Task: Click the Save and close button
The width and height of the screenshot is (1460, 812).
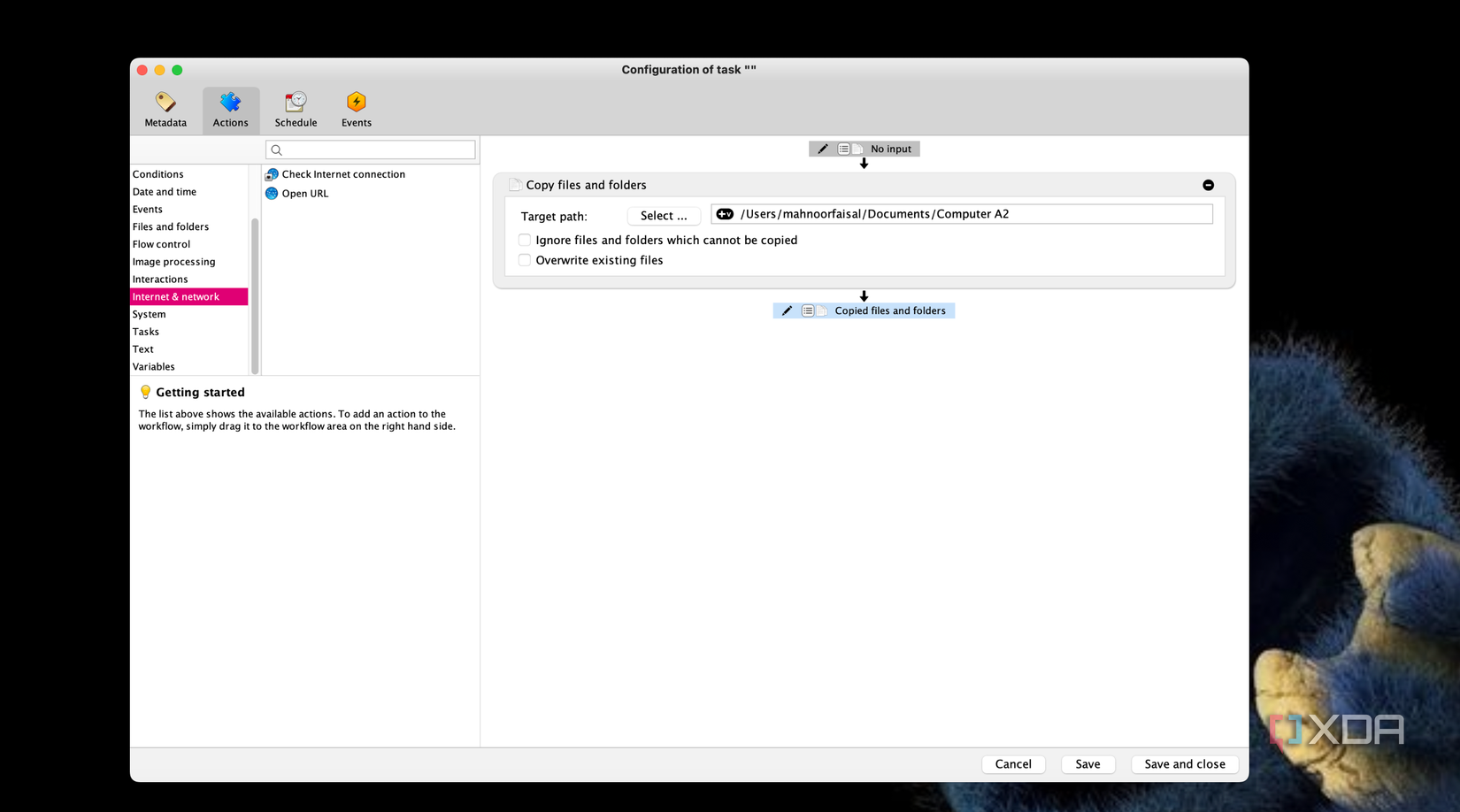Action: click(1184, 763)
